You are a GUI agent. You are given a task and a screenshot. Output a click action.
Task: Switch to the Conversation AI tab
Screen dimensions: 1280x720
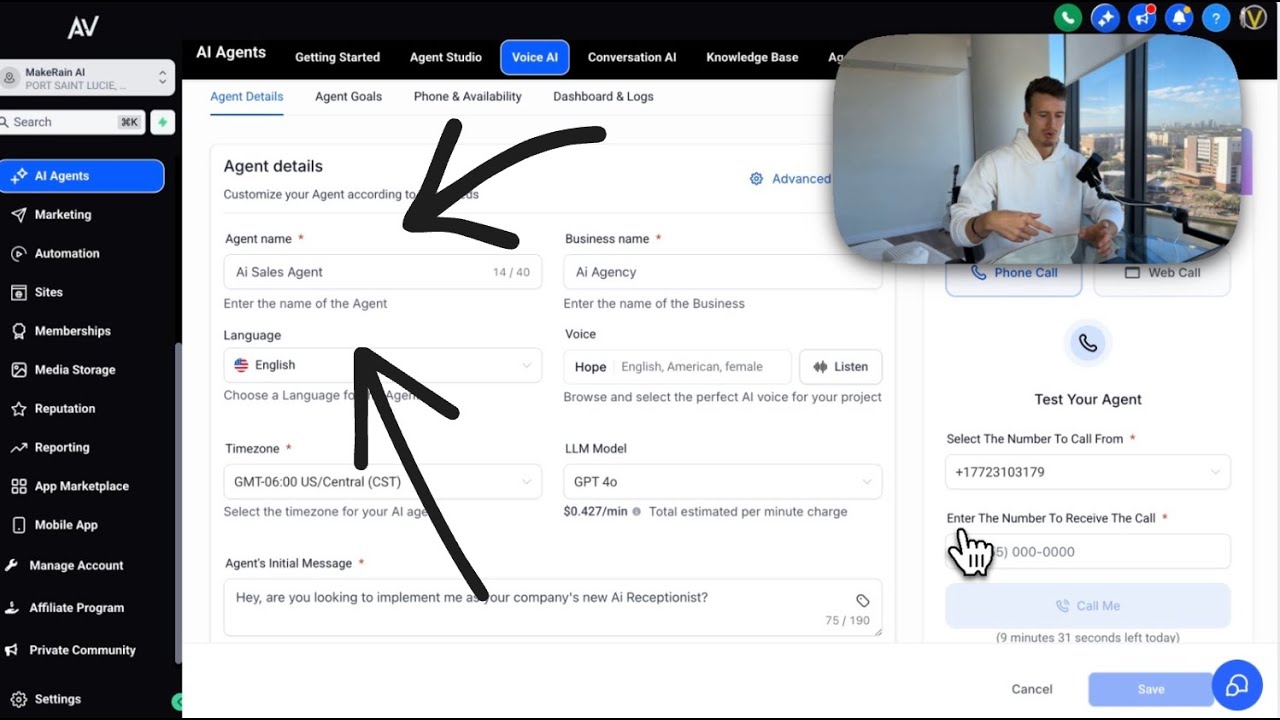pyautogui.click(x=632, y=57)
